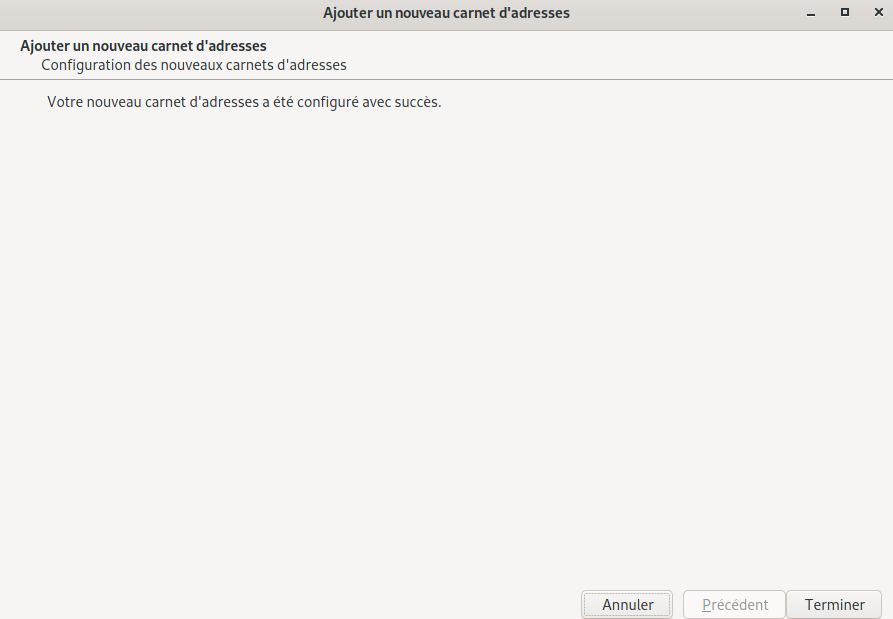This screenshot has height=619, width=893.
Task: Click empty title bar left of the title
Action: point(150,13)
